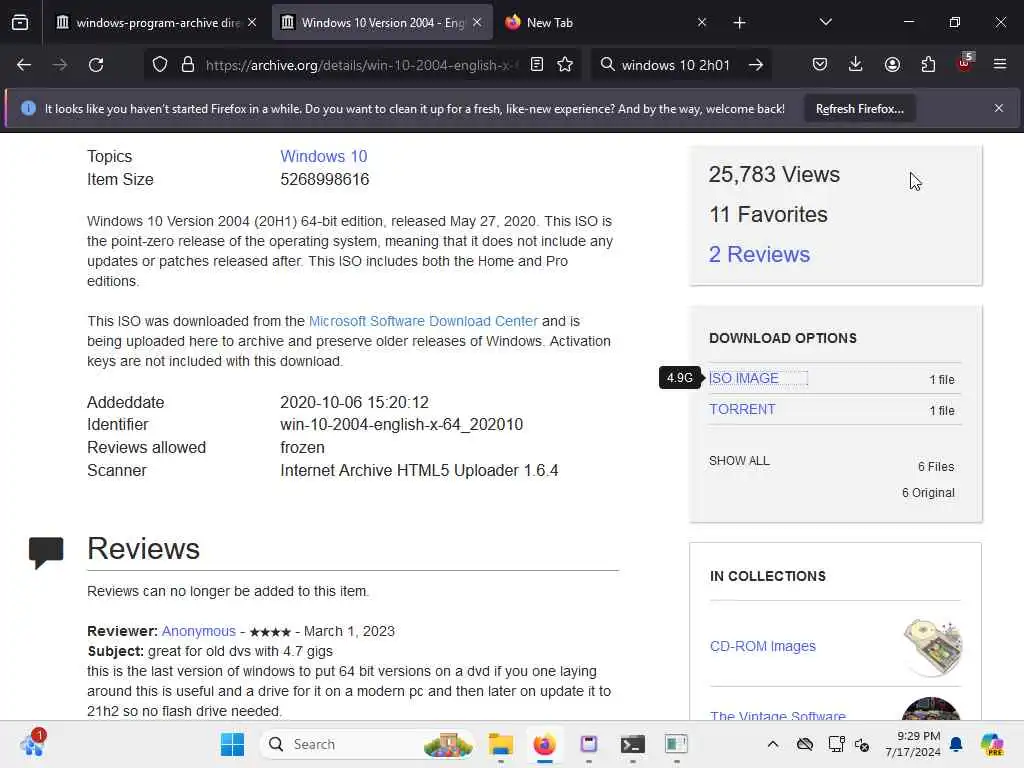View site security padlock info
The width and height of the screenshot is (1024, 768).
(188, 65)
